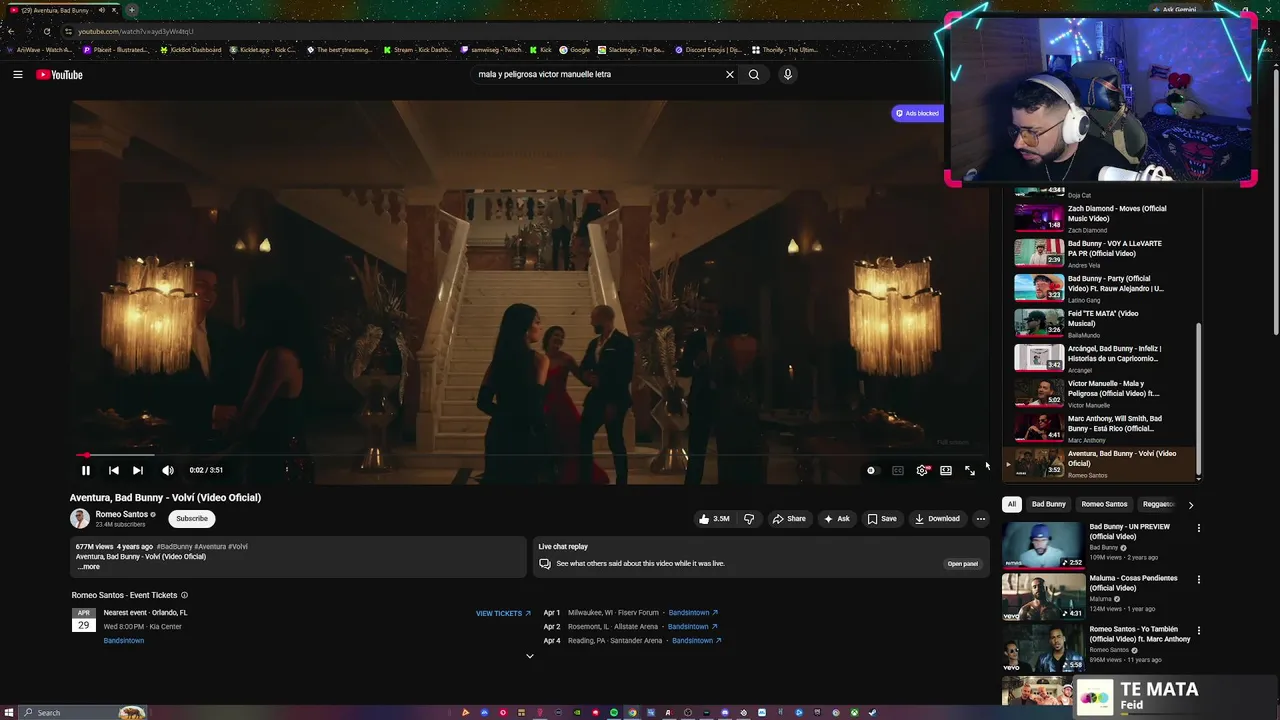Open Maluma Cosas Pendientes thumbnail

1043,596
